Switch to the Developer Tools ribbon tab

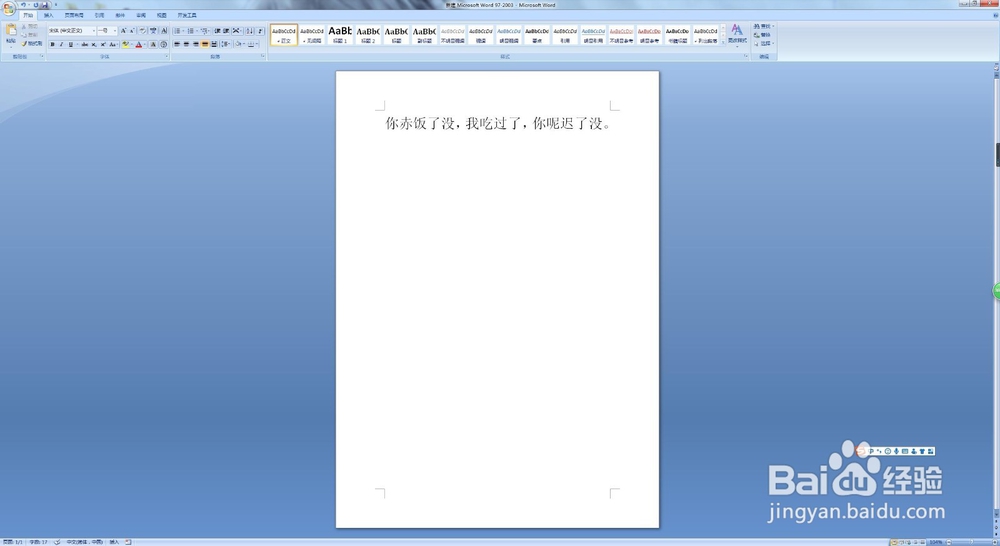tap(187, 15)
